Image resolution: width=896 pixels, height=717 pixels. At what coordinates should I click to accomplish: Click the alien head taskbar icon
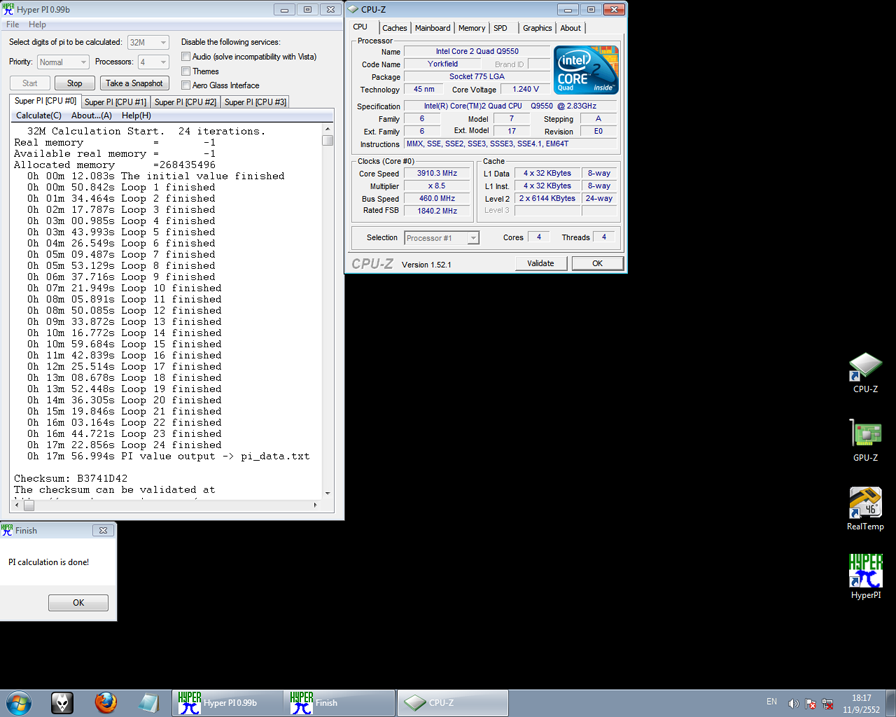tap(62, 703)
